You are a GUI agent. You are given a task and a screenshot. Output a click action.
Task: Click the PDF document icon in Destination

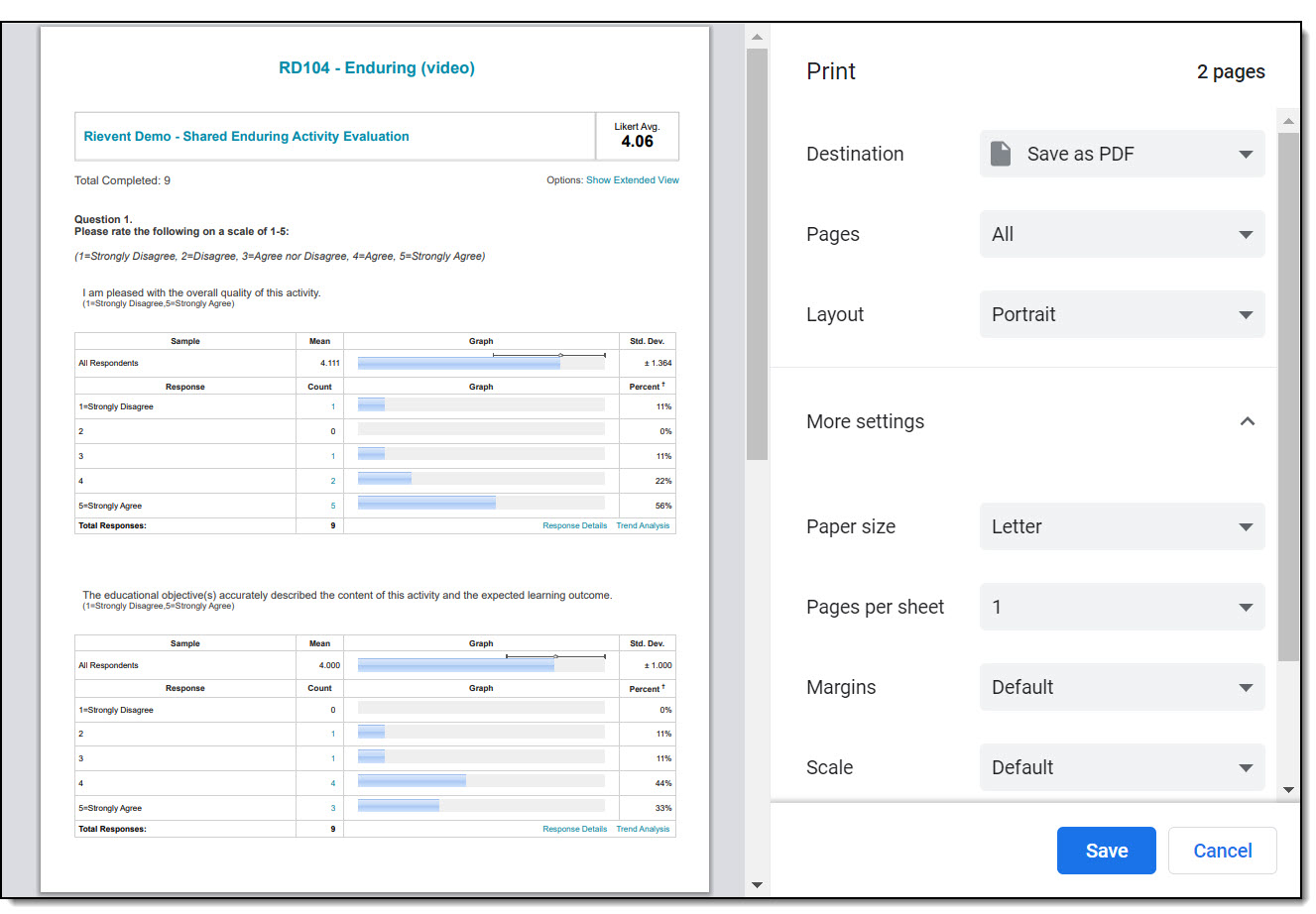tap(1001, 154)
